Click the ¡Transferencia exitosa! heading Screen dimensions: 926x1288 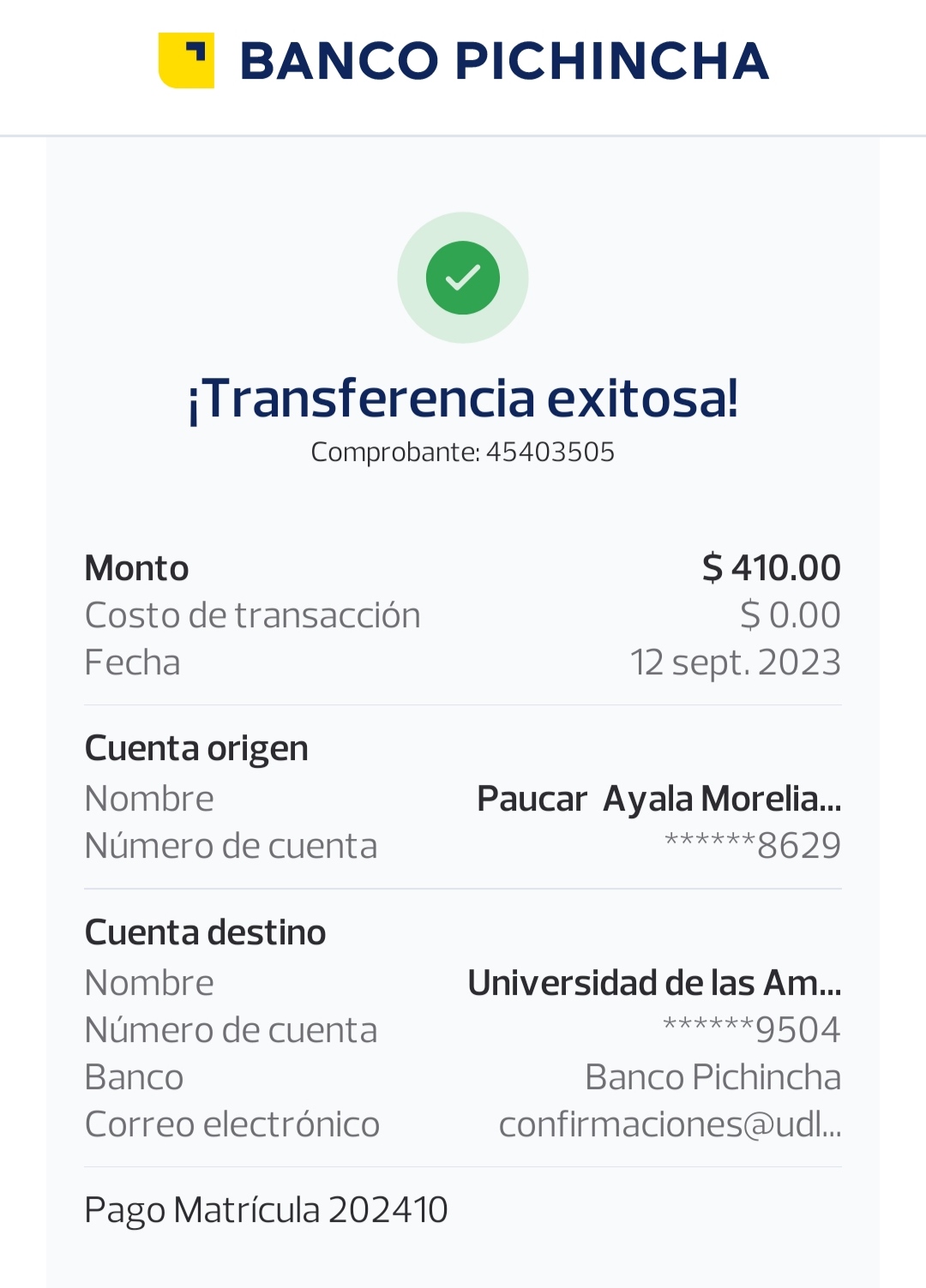(463, 398)
